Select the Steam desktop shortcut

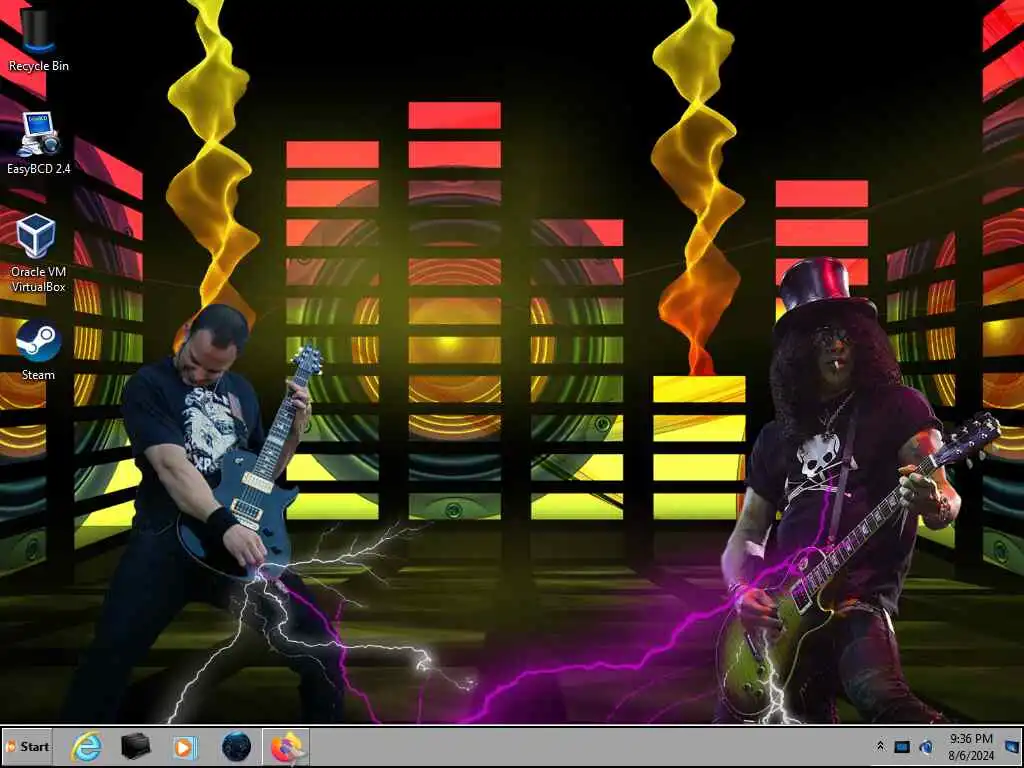point(38,349)
